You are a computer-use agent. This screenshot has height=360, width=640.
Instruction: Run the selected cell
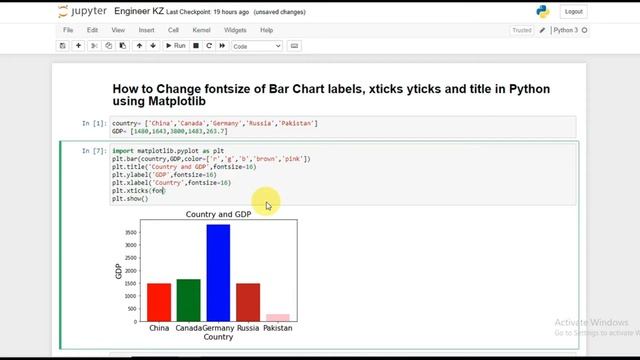(x=176, y=46)
